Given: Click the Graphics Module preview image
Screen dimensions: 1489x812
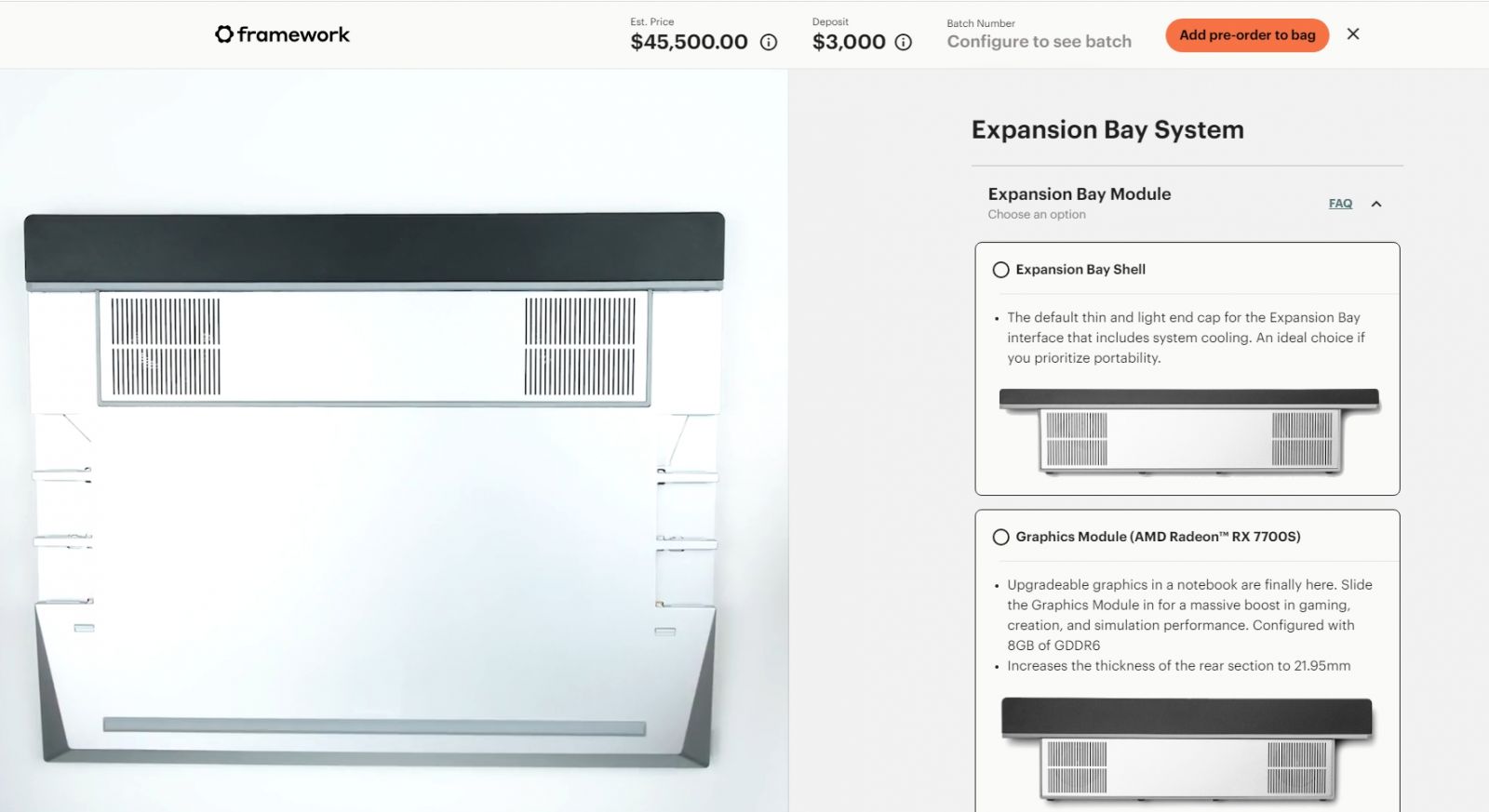Looking at the screenshot, I should pos(1187,747).
